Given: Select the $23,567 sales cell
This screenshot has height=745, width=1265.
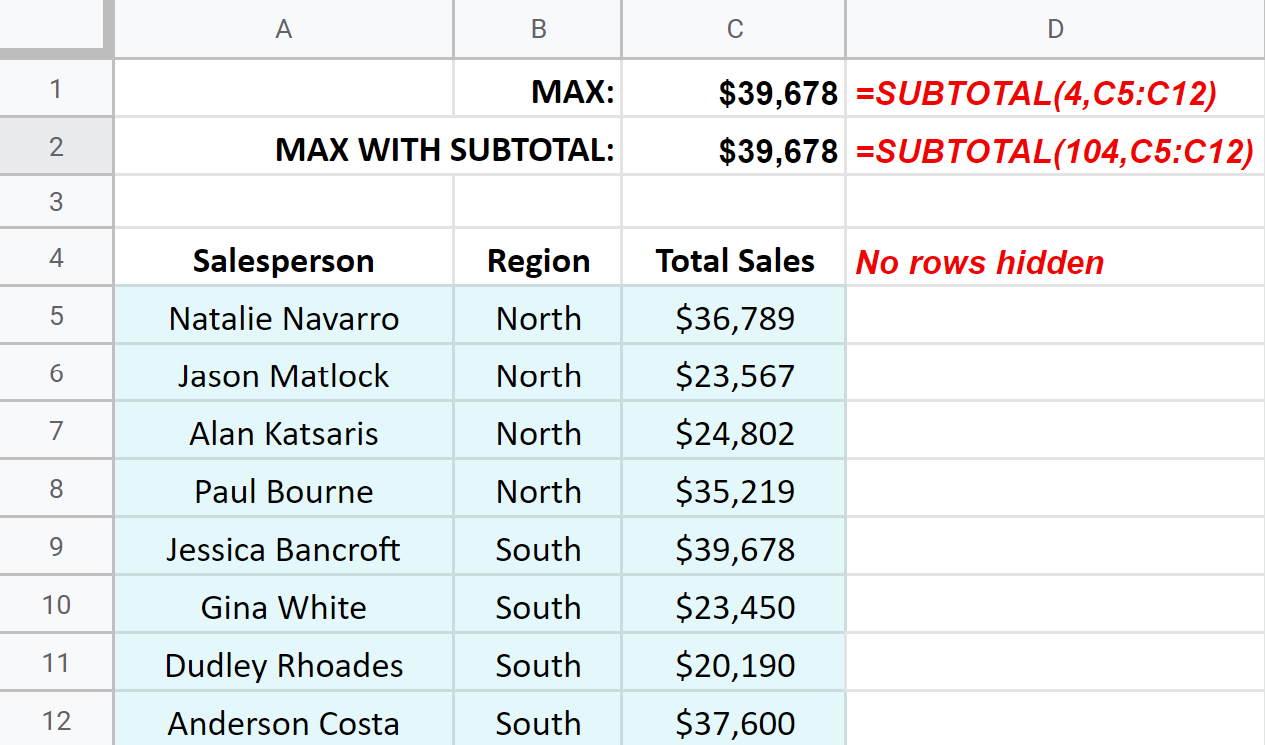Looking at the screenshot, I should 734,373.
